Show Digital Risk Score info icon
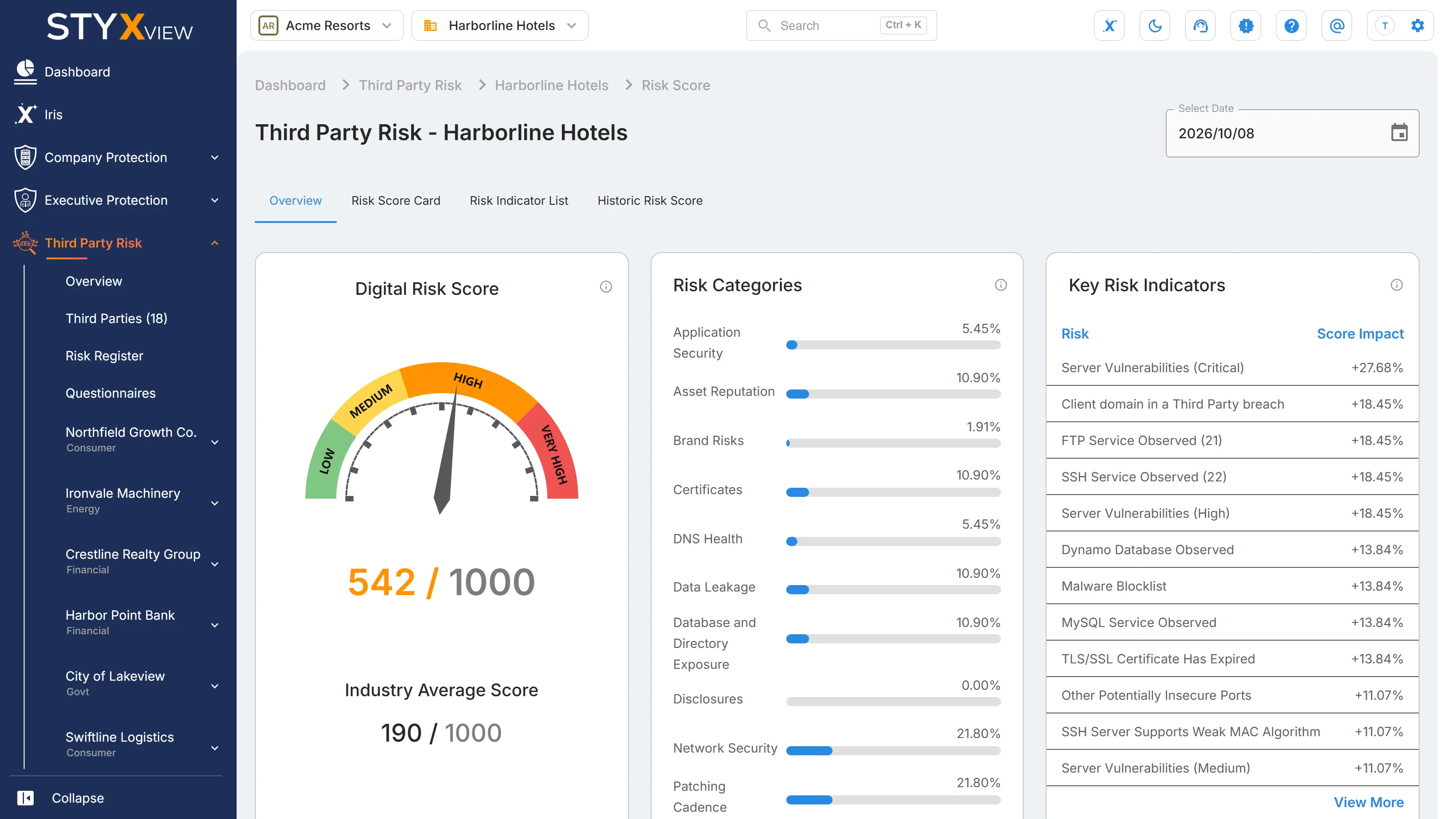This screenshot has height=819, width=1456. click(606, 287)
